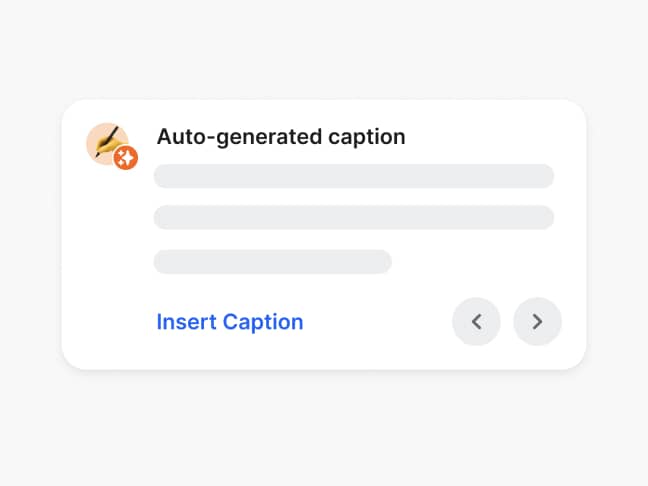
Task: Click the circular back navigation button
Action: tap(476, 321)
